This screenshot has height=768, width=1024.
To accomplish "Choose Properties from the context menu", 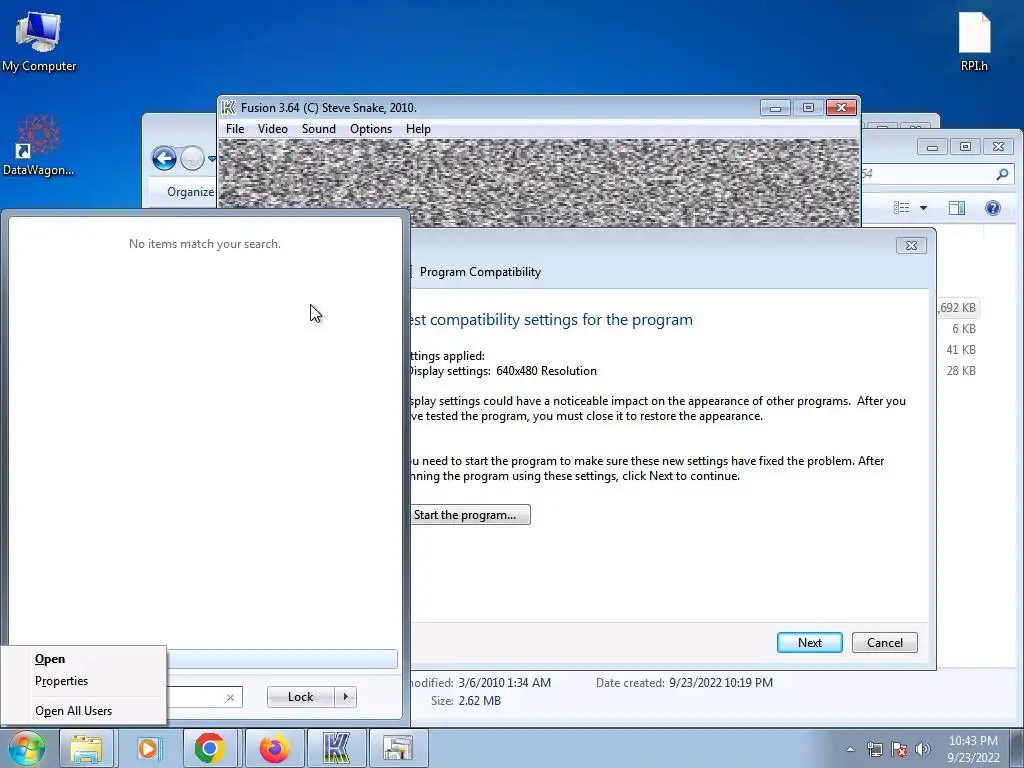I will point(84,680).
